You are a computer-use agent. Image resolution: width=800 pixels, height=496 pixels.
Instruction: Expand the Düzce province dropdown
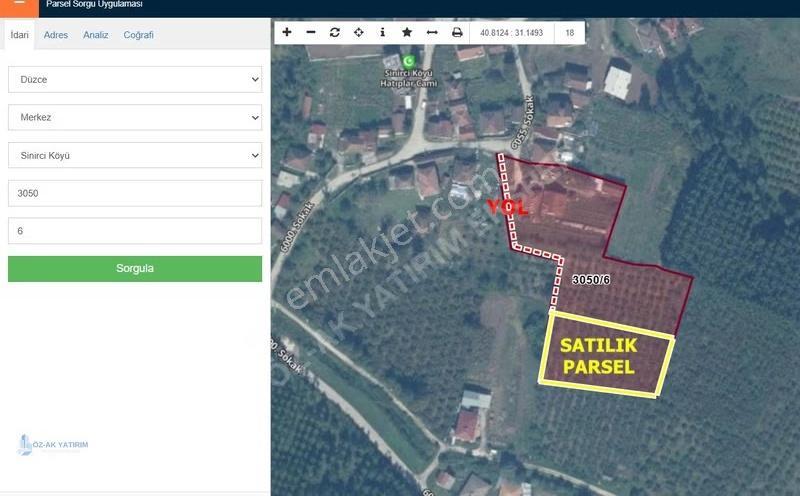click(x=135, y=79)
